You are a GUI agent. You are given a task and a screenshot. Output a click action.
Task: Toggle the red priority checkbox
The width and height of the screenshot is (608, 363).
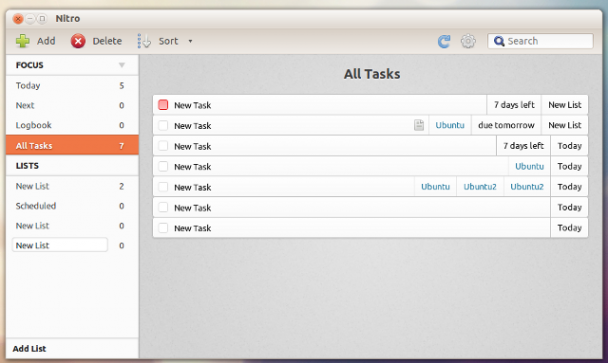(163, 105)
